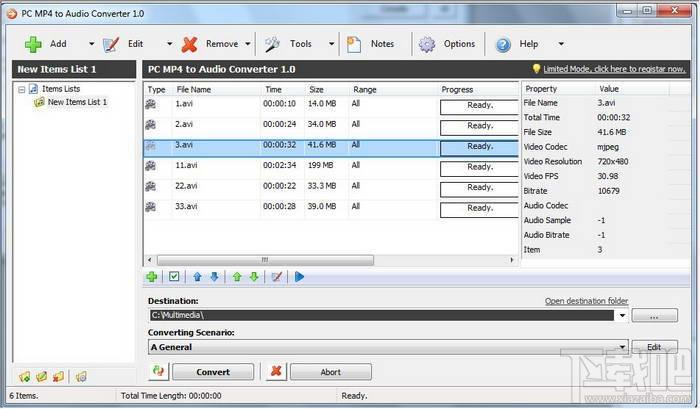
Task: Click the edit items list folder icon
Action: tap(42, 376)
